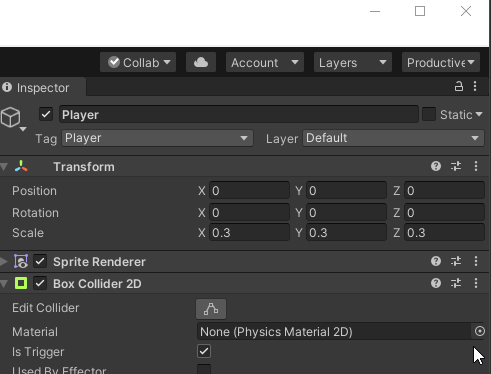Open Box Collider 2D options menu
The image size is (491, 374).
click(x=476, y=283)
